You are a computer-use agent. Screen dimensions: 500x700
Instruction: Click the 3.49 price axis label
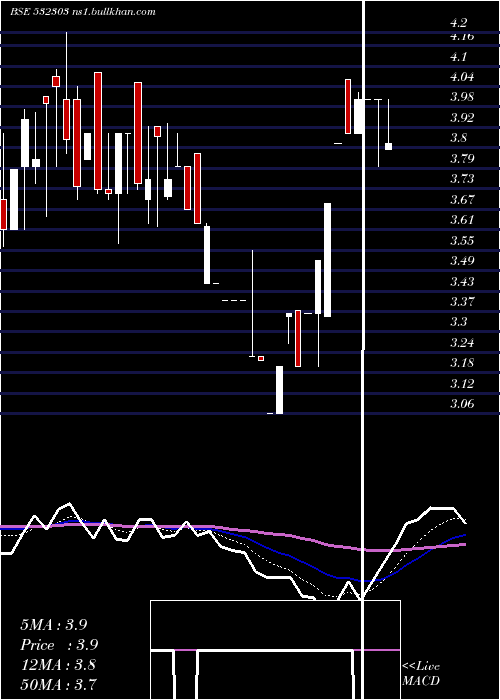point(462,261)
